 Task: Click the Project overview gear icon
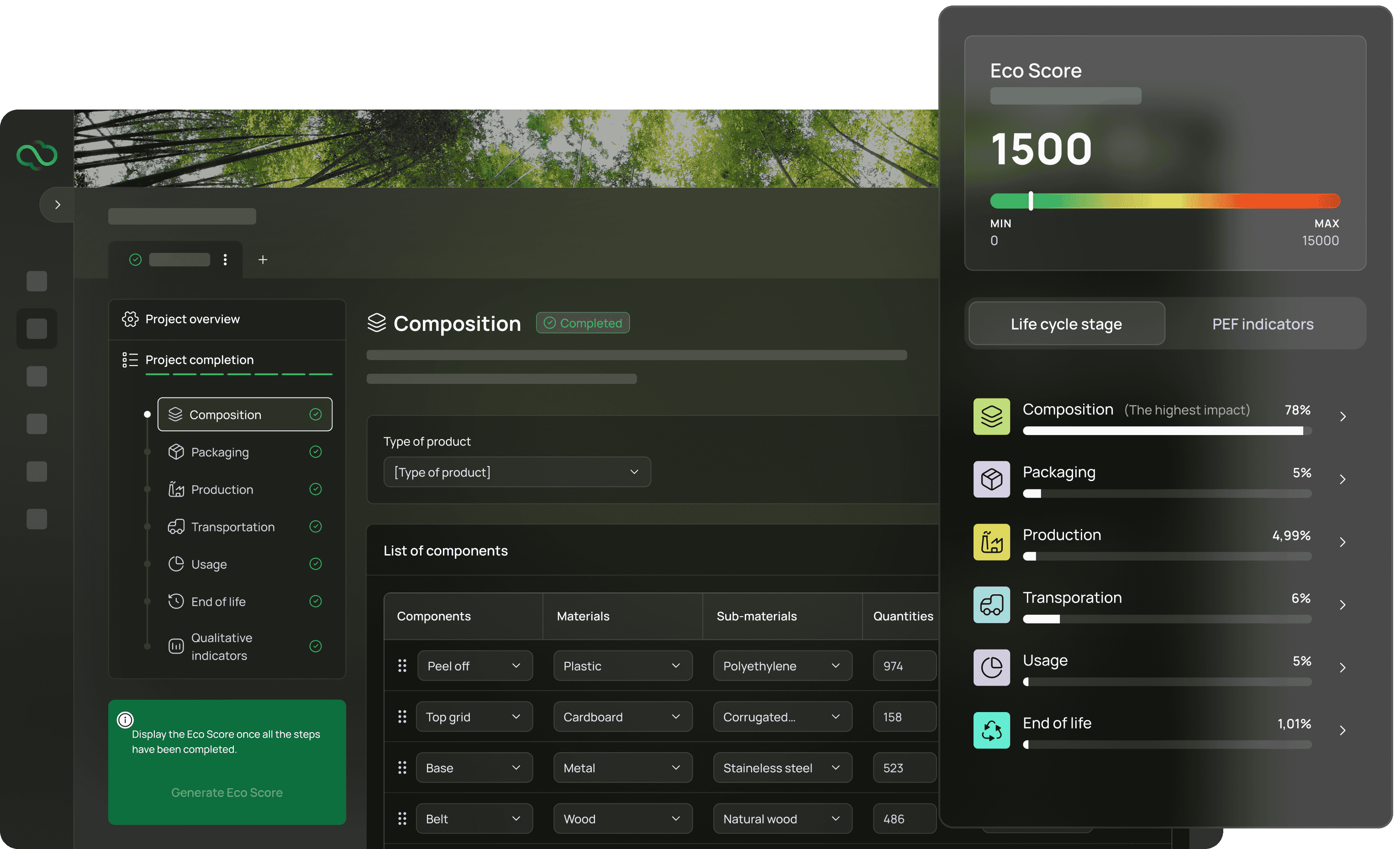[130, 319]
